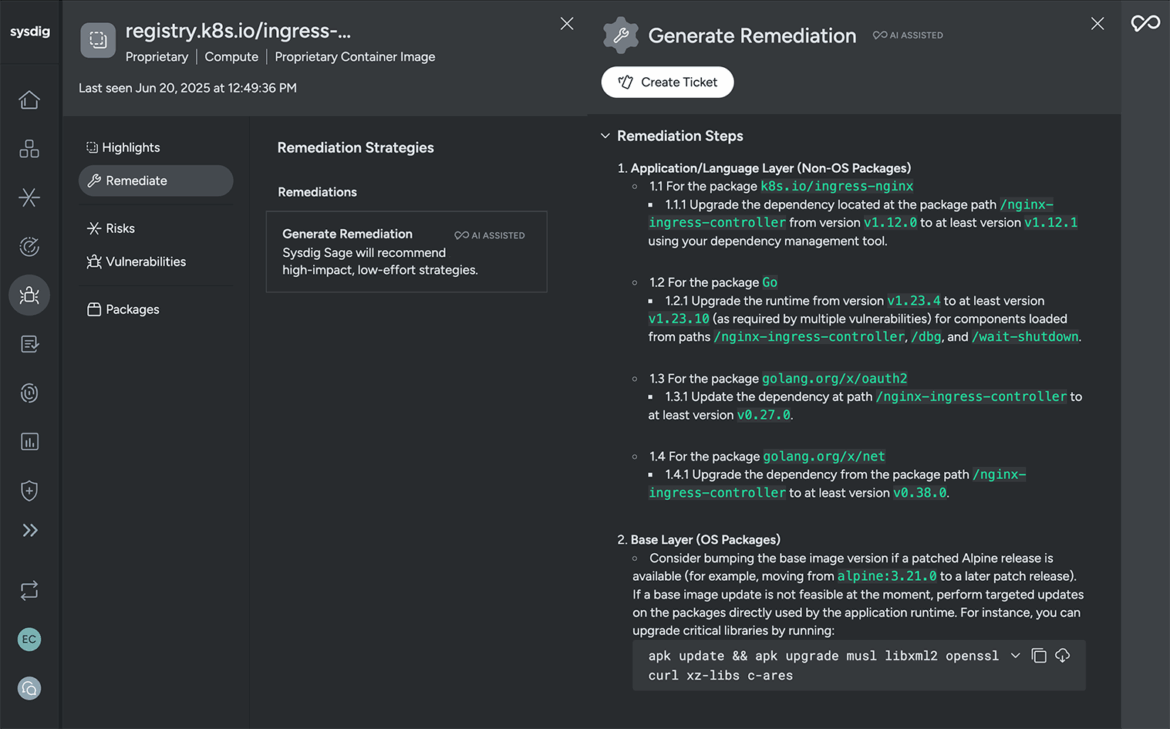Click the sysdig logo in the sidebar
Screen dimensions: 1170x729
pyautogui.click(x=30, y=31)
